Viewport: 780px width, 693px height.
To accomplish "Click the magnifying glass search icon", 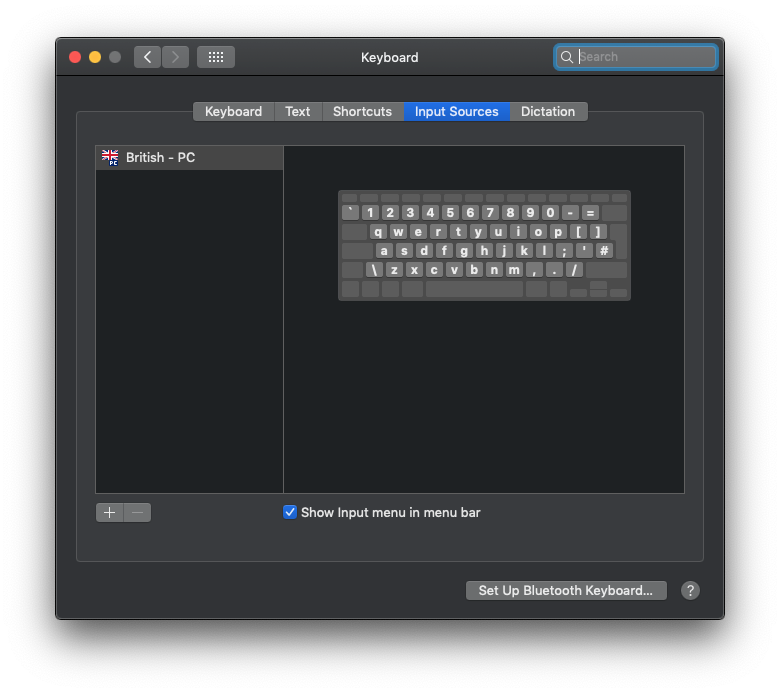I will [x=567, y=57].
